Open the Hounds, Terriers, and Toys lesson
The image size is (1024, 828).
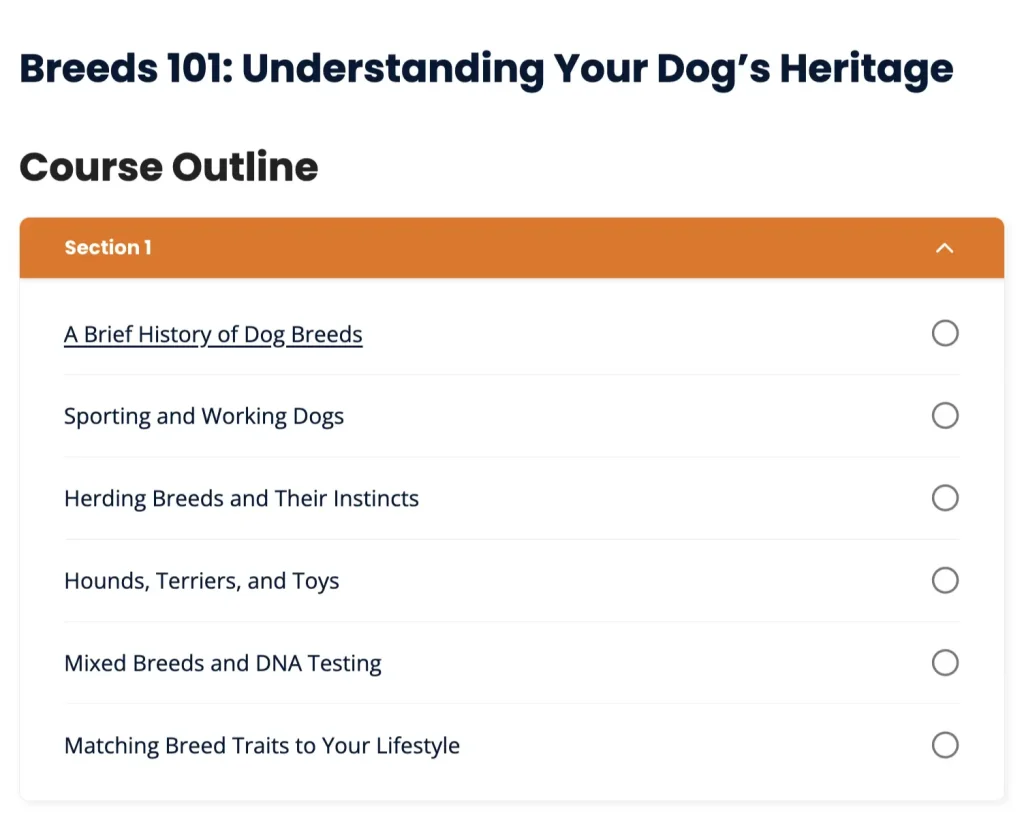(x=201, y=581)
